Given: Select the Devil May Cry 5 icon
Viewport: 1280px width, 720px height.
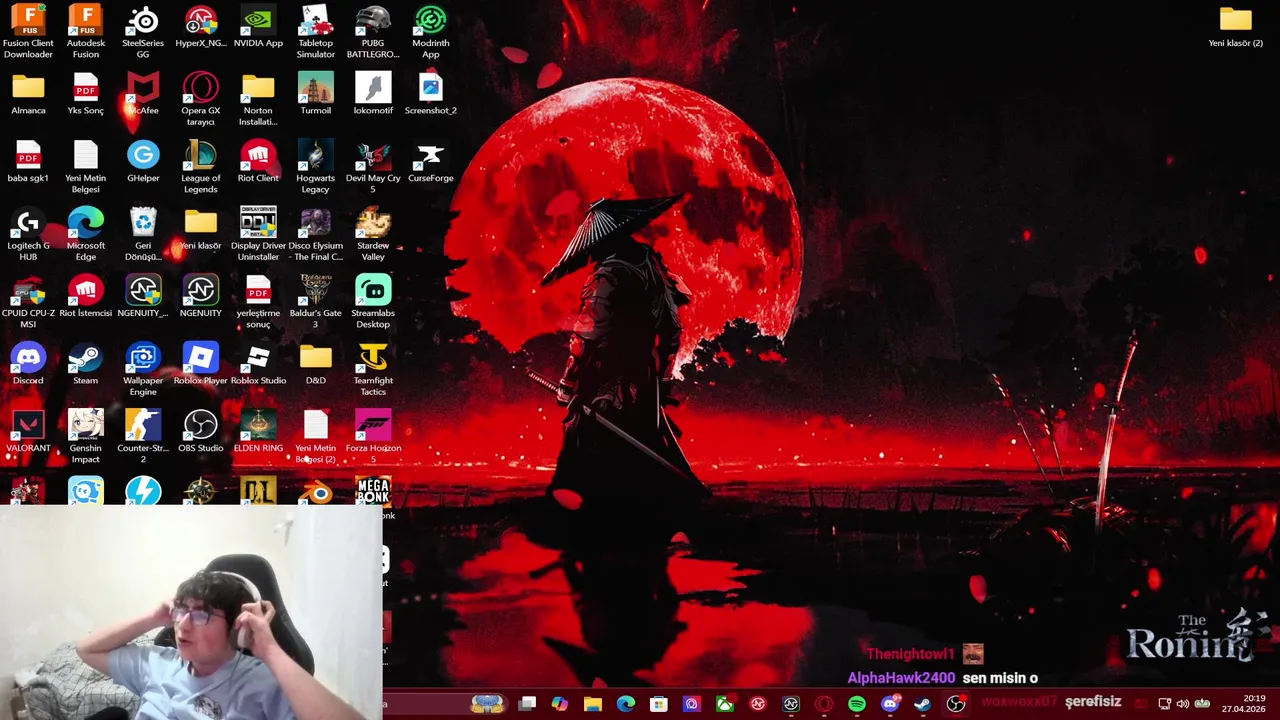Looking at the screenshot, I should pos(373,167).
